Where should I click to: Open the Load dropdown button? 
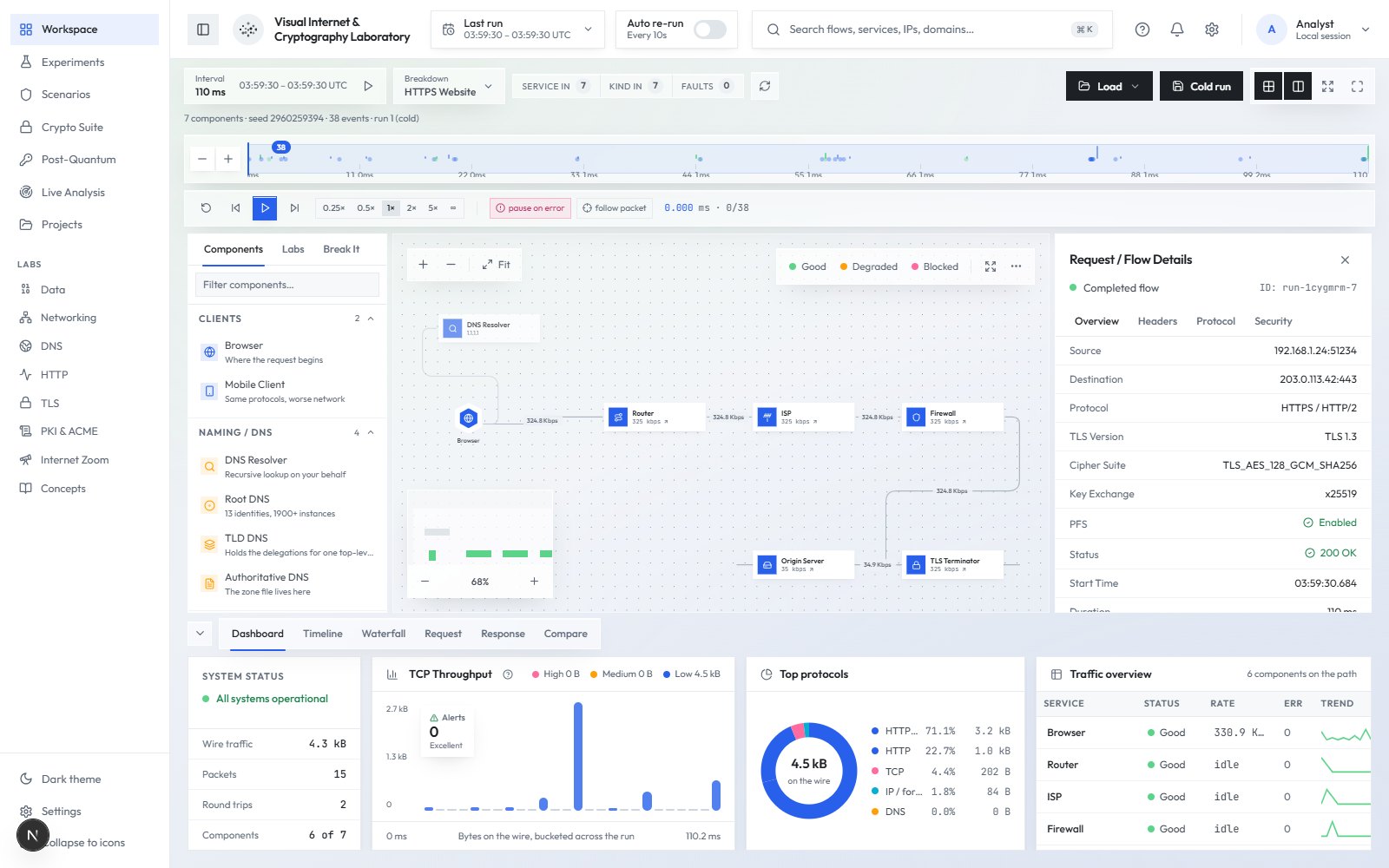pos(1109,86)
